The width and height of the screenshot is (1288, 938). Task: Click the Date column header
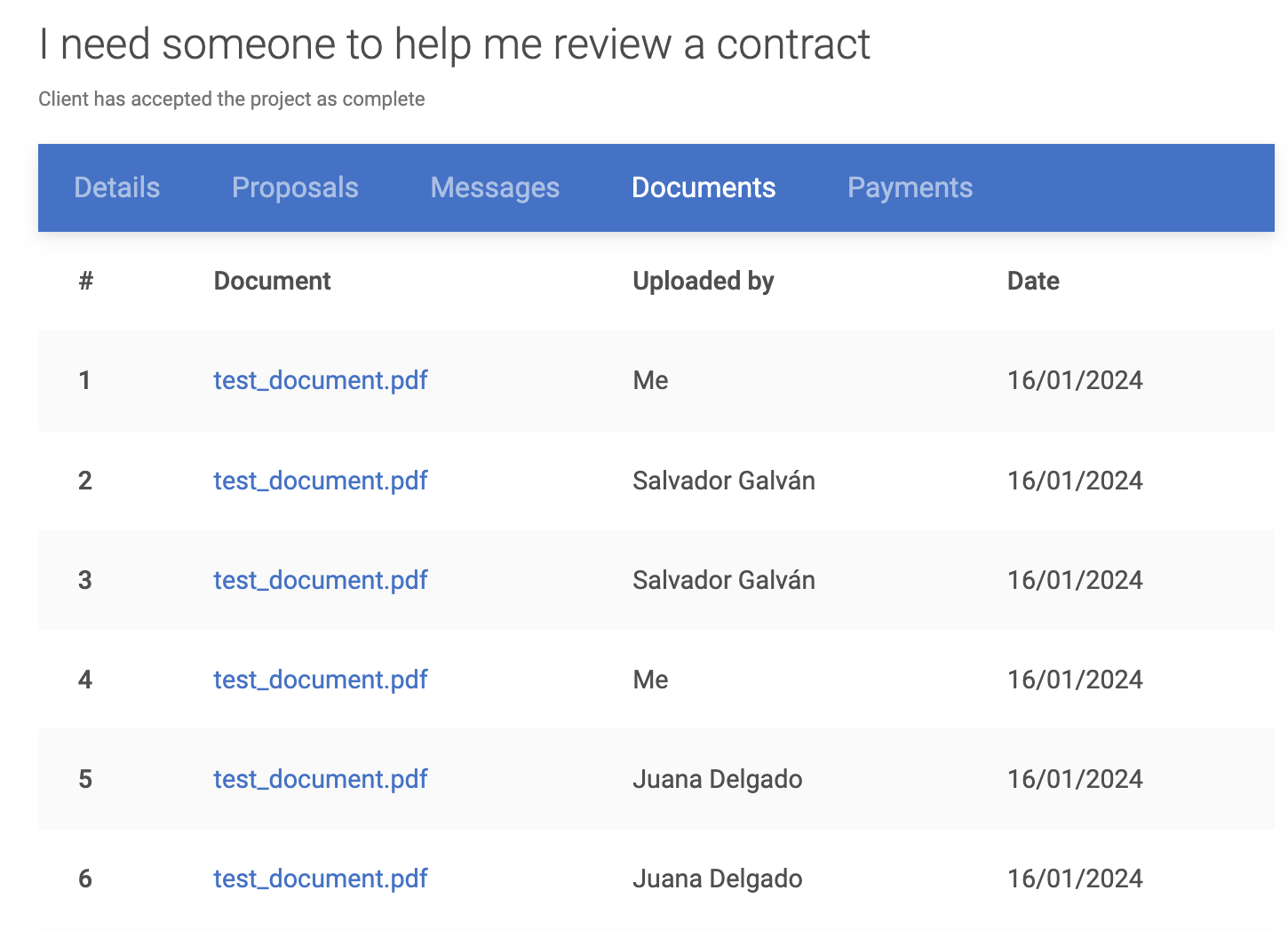click(1033, 281)
